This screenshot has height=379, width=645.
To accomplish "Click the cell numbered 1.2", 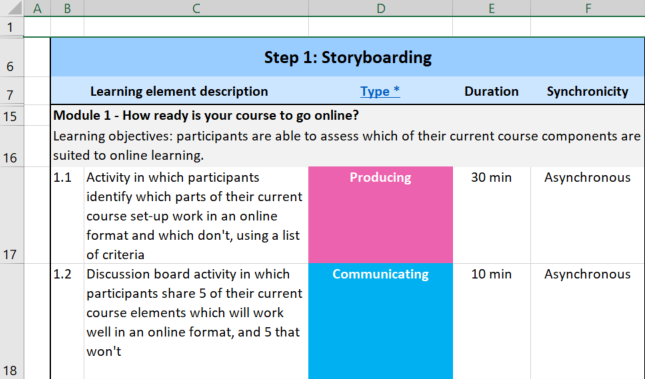I will click(67, 321).
